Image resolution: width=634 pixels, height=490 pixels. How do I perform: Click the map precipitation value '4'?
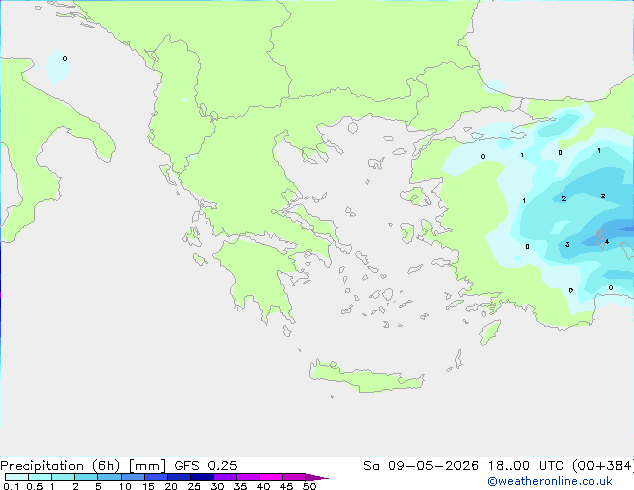click(x=607, y=241)
